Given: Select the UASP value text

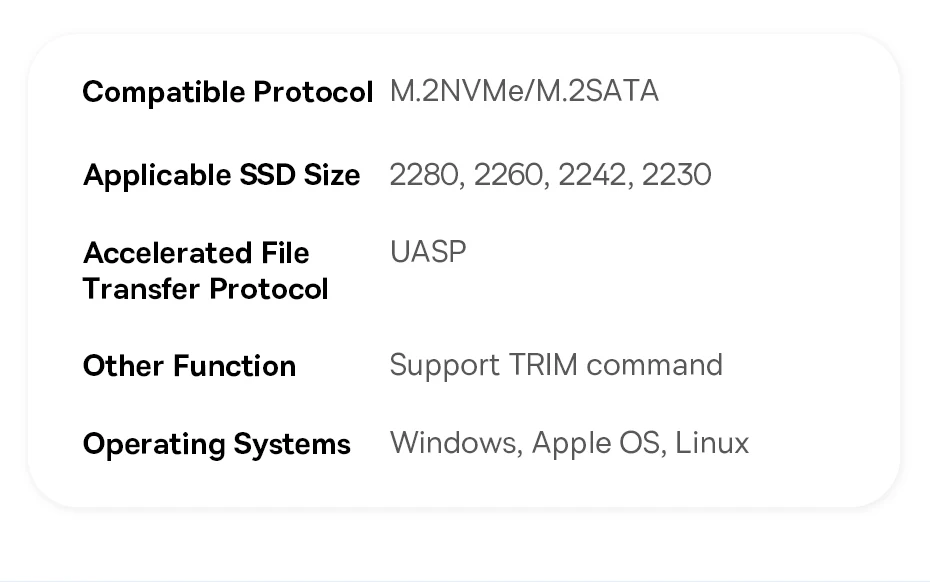Looking at the screenshot, I should click(x=428, y=252).
